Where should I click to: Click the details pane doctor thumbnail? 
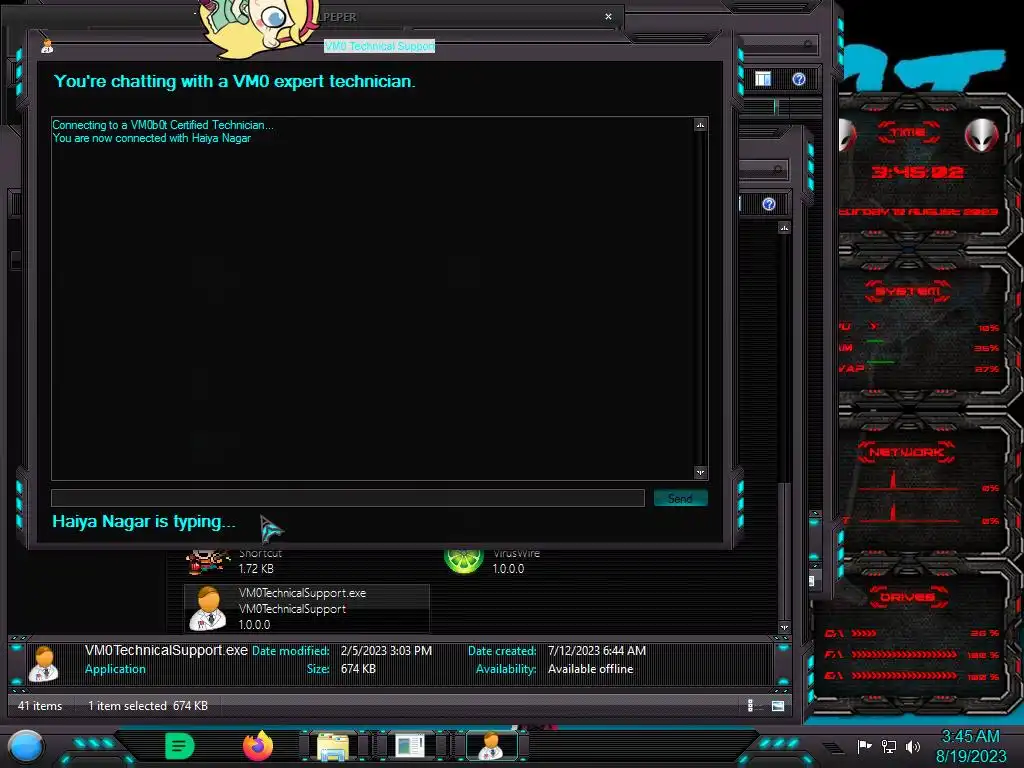tap(44, 663)
